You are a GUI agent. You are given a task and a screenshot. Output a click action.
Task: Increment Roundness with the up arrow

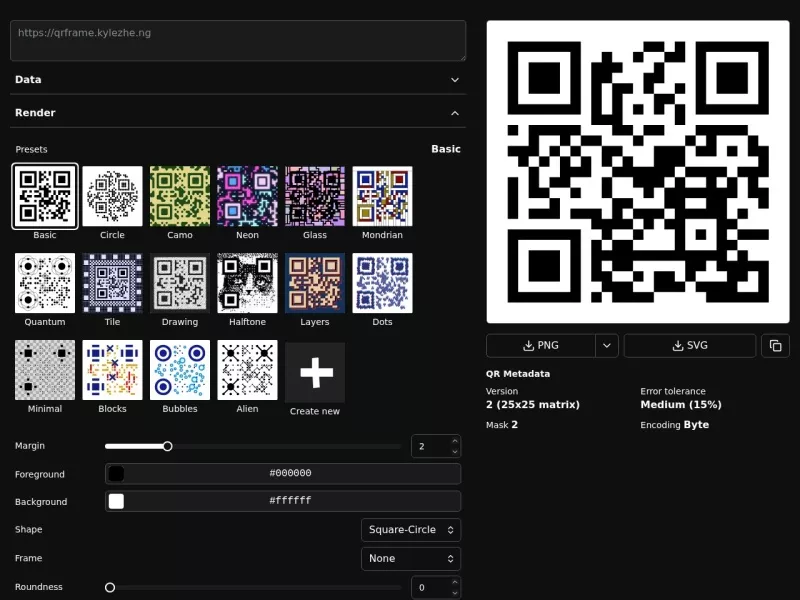pyautogui.click(x=455, y=582)
